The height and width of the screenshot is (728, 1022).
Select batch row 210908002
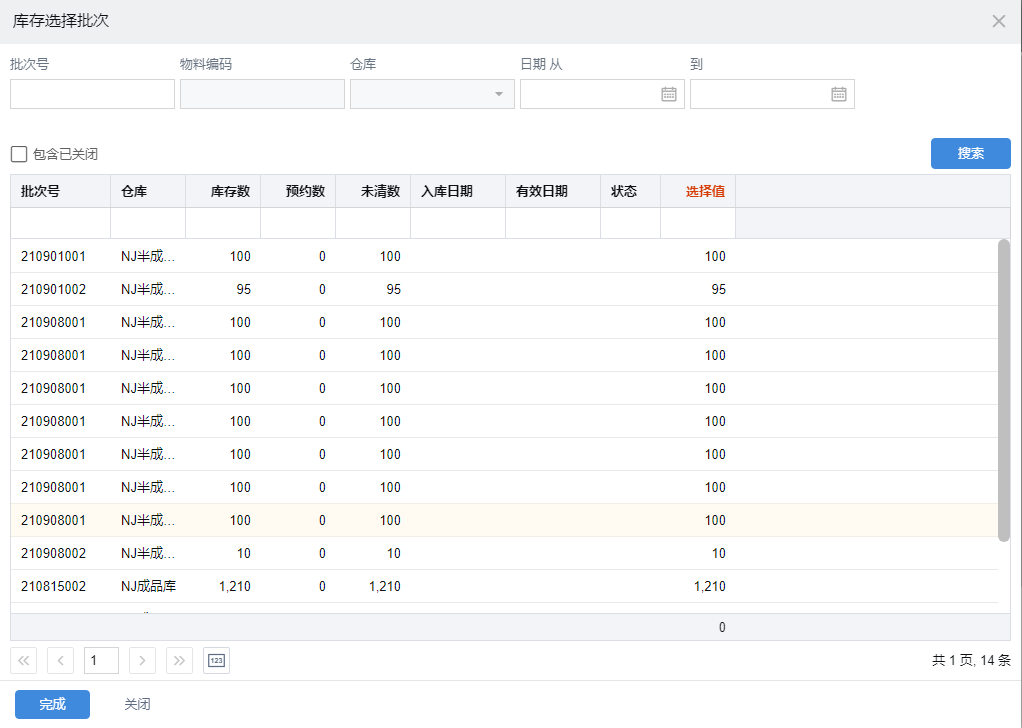(504, 553)
